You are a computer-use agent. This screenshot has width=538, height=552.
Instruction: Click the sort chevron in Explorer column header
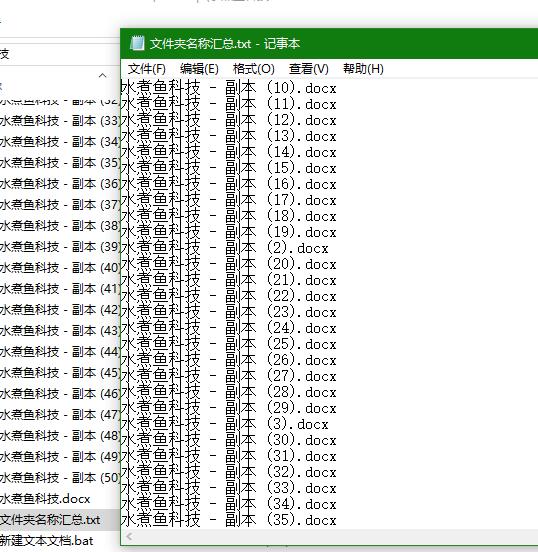click(102, 75)
